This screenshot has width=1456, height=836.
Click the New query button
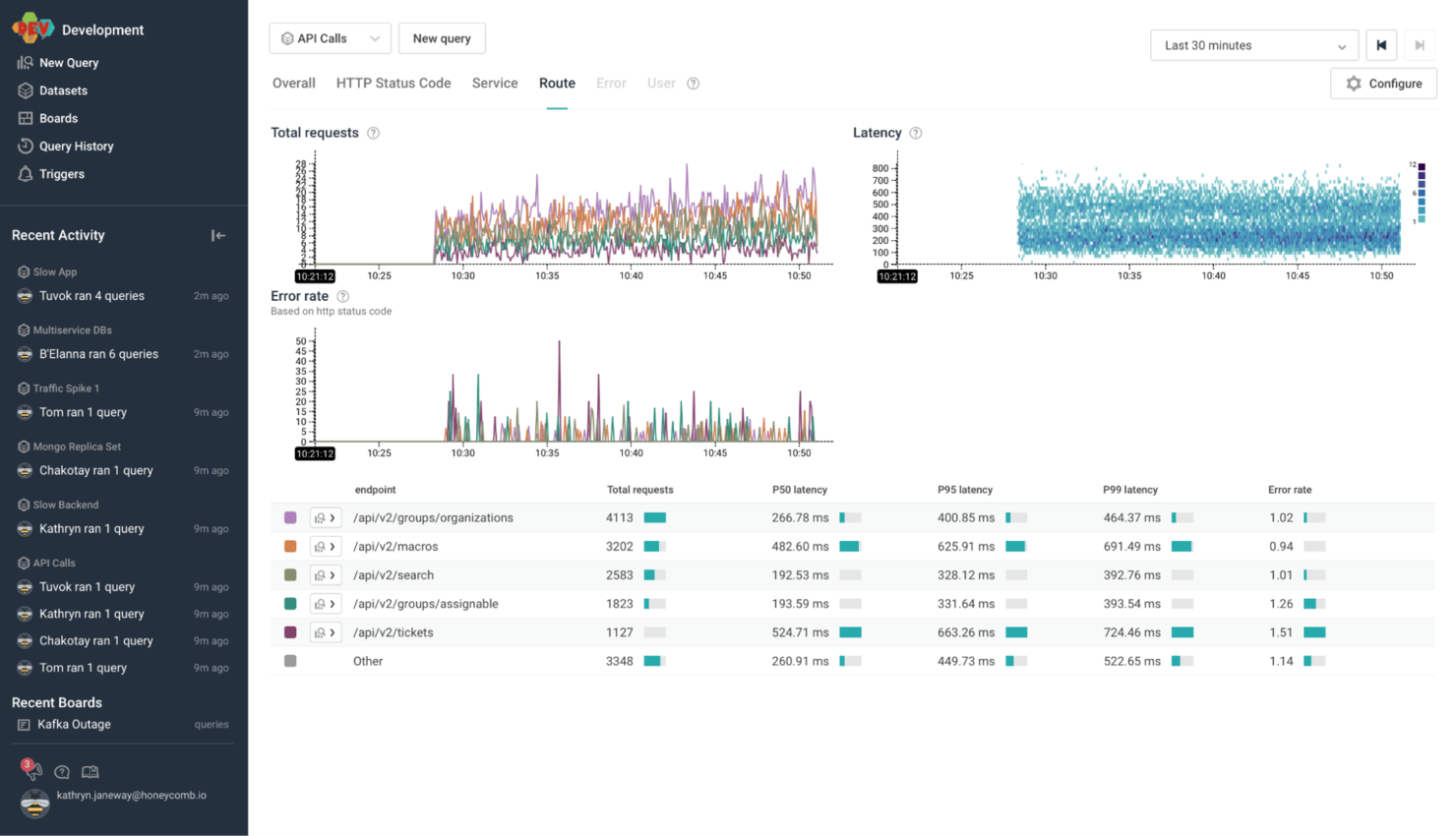click(x=442, y=38)
